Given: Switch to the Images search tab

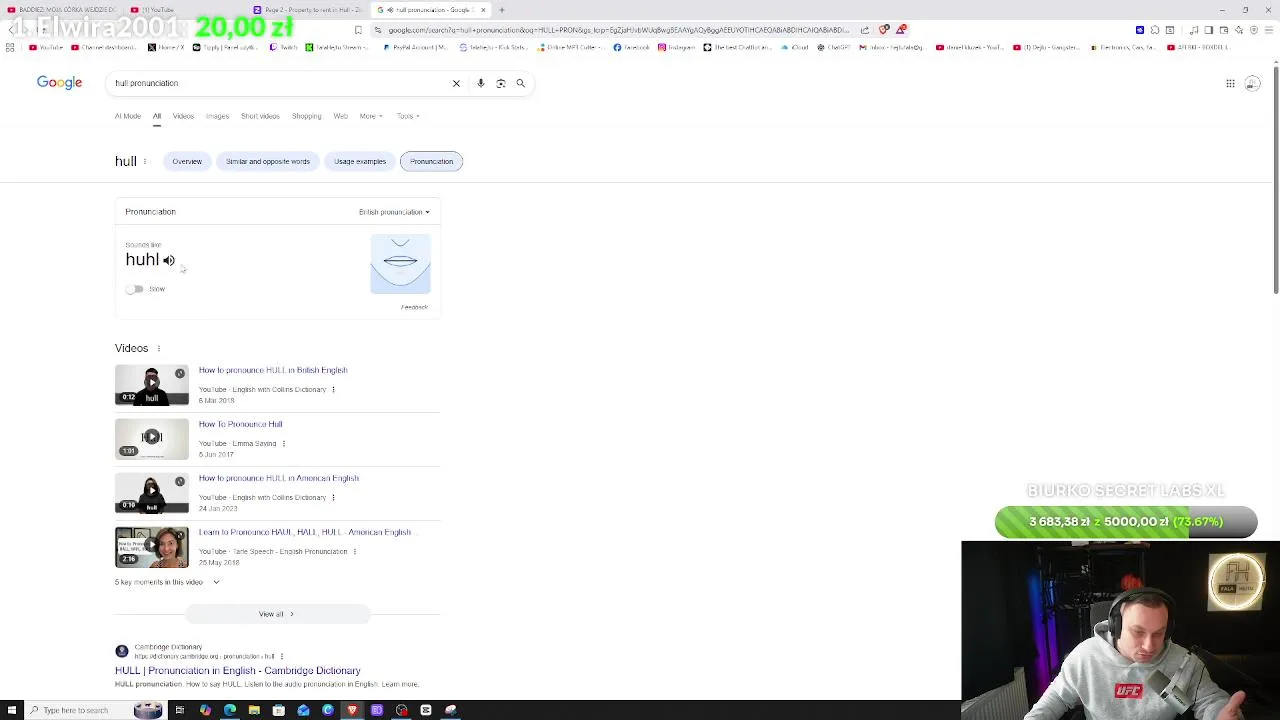Looking at the screenshot, I should [x=217, y=116].
